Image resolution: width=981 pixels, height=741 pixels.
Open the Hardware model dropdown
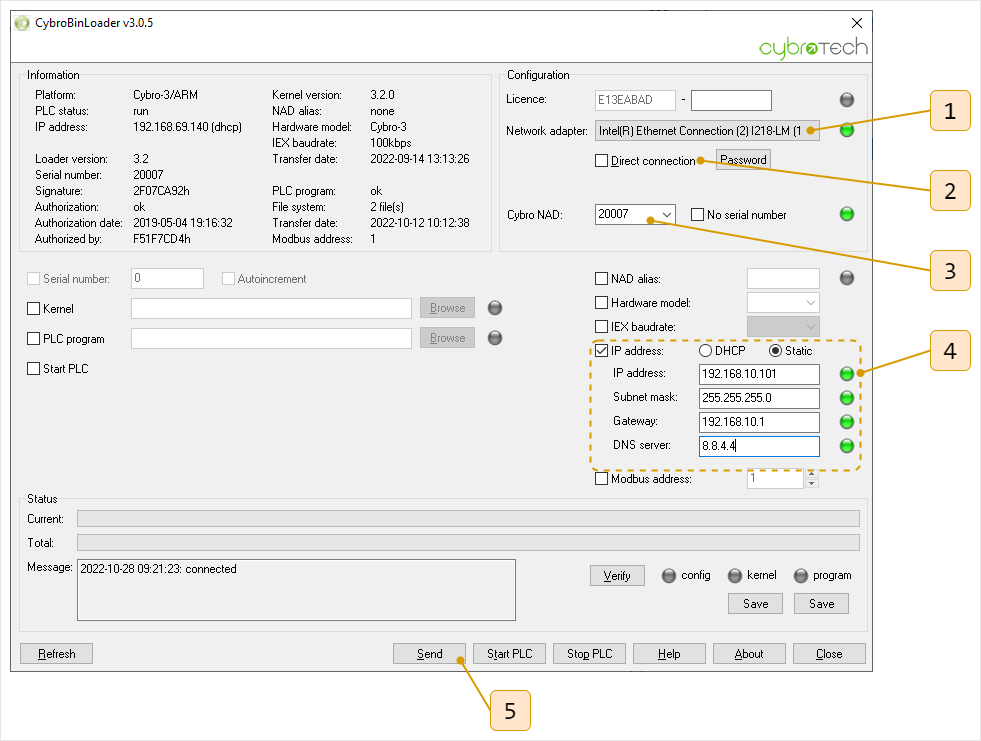[x=810, y=303]
